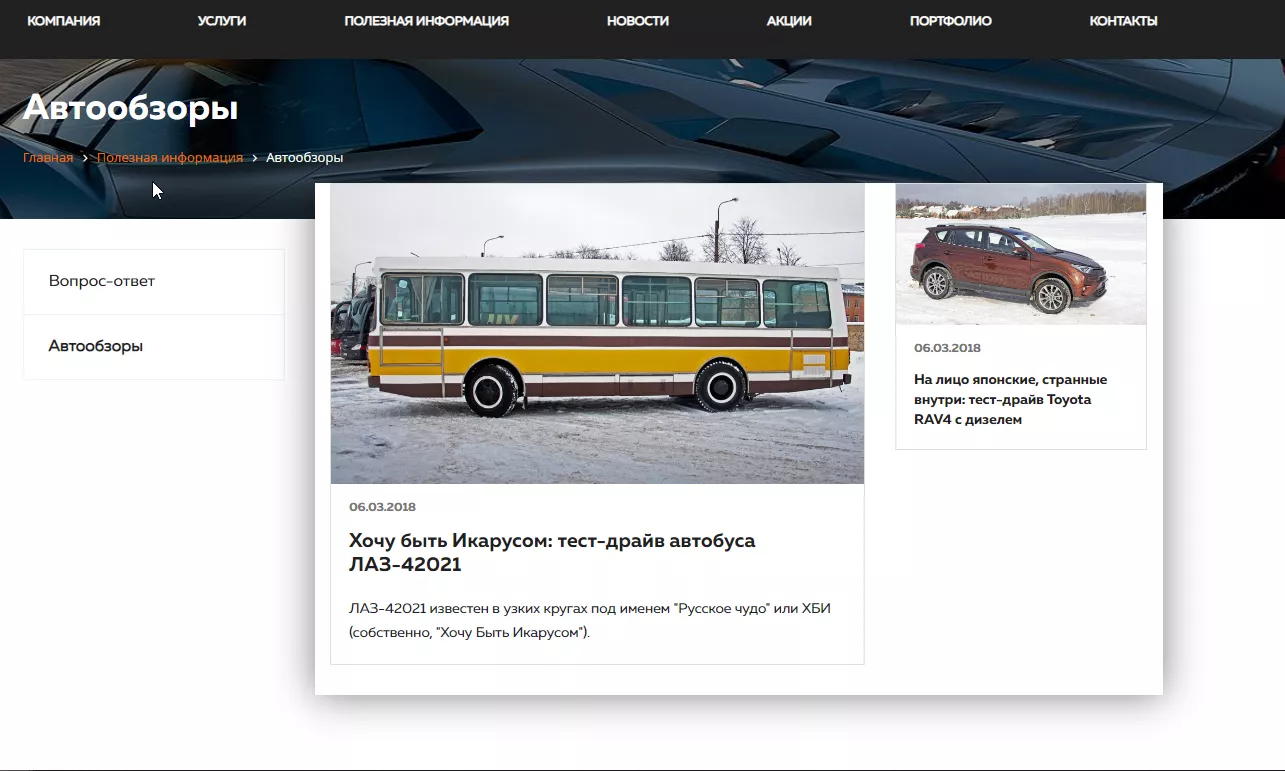Click the 'ЛАЗ-42021 известен в узких кругах' description
This screenshot has height=771, width=1285.
coord(590,620)
